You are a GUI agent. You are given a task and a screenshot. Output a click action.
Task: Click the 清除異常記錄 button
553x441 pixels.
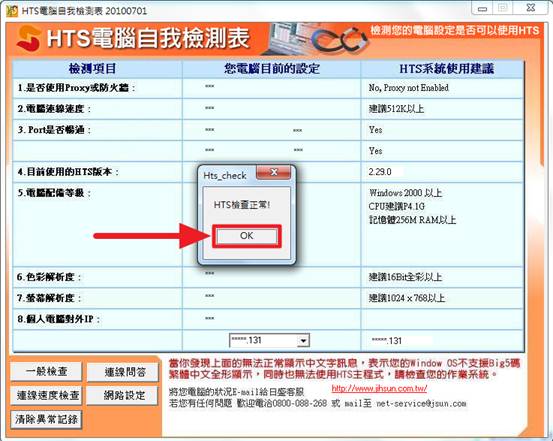46,419
